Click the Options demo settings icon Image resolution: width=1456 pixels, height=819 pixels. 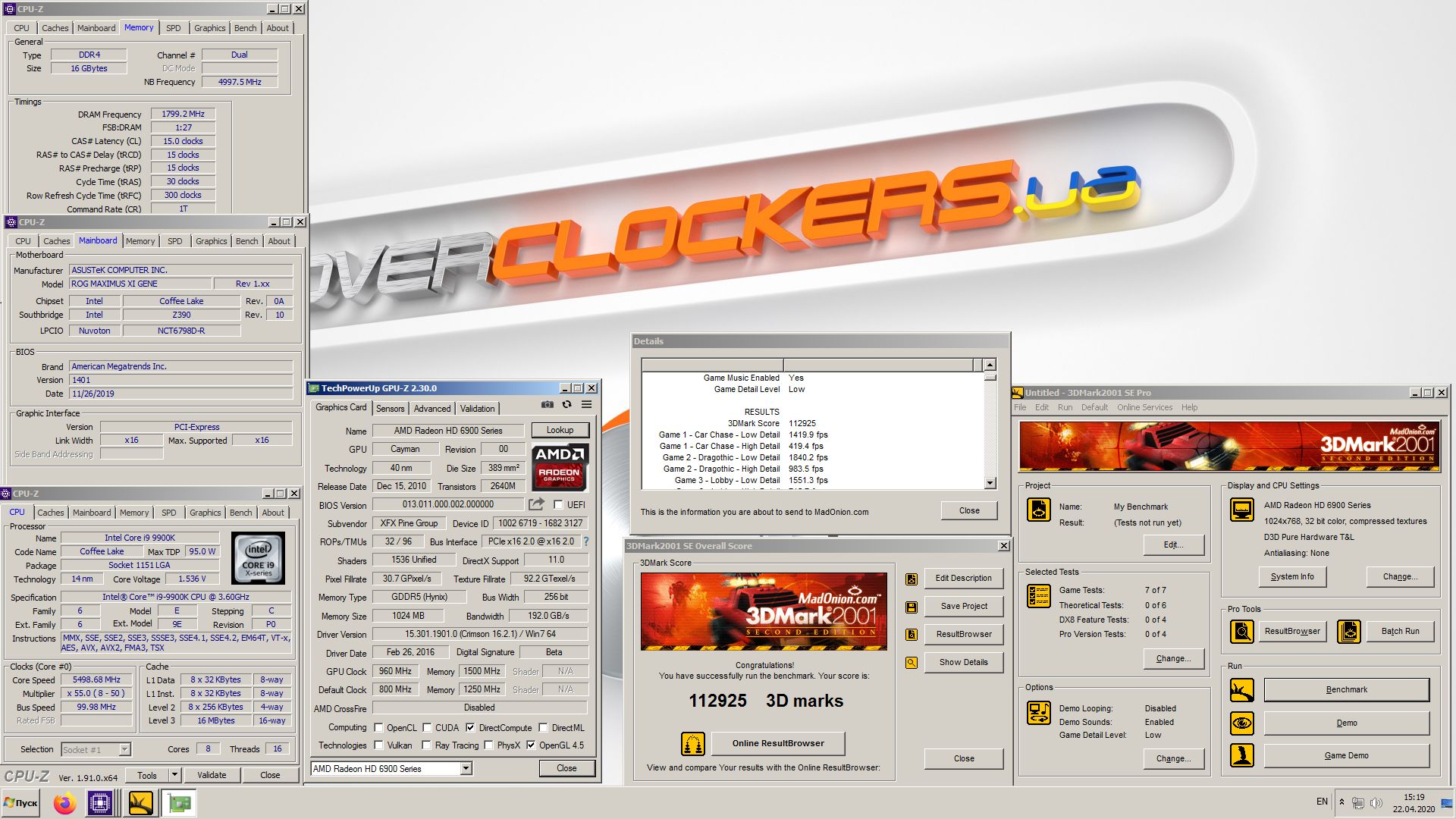pyautogui.click(x=1038, y=713)
